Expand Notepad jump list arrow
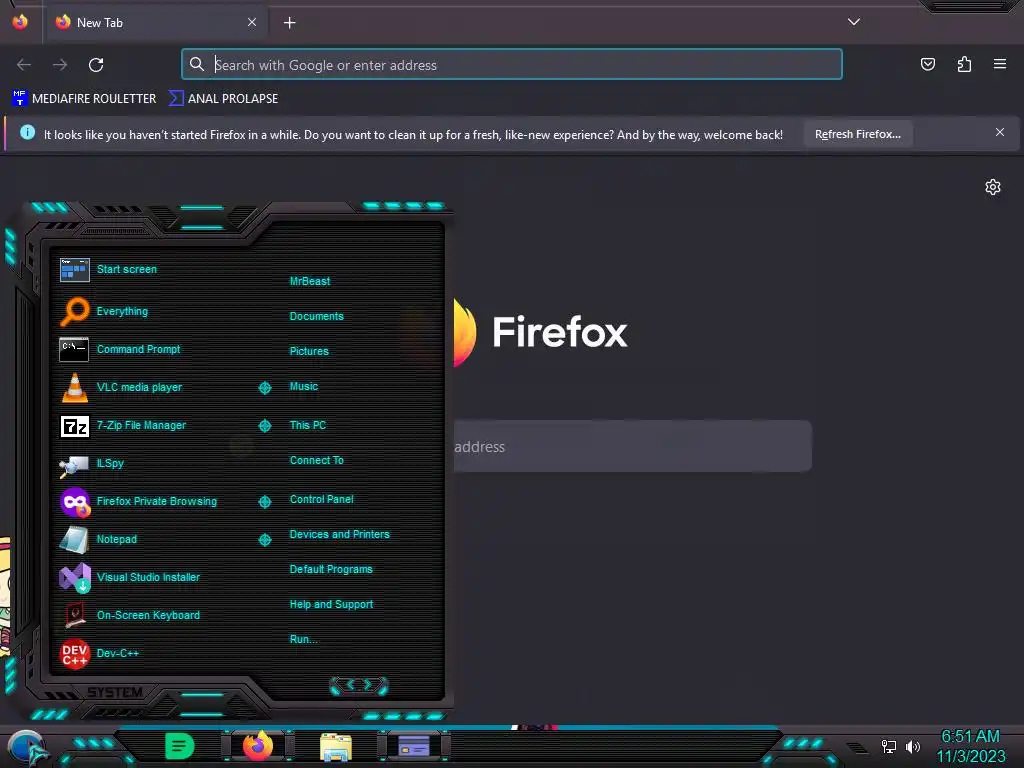1024x768 pixels. point(265,539)
